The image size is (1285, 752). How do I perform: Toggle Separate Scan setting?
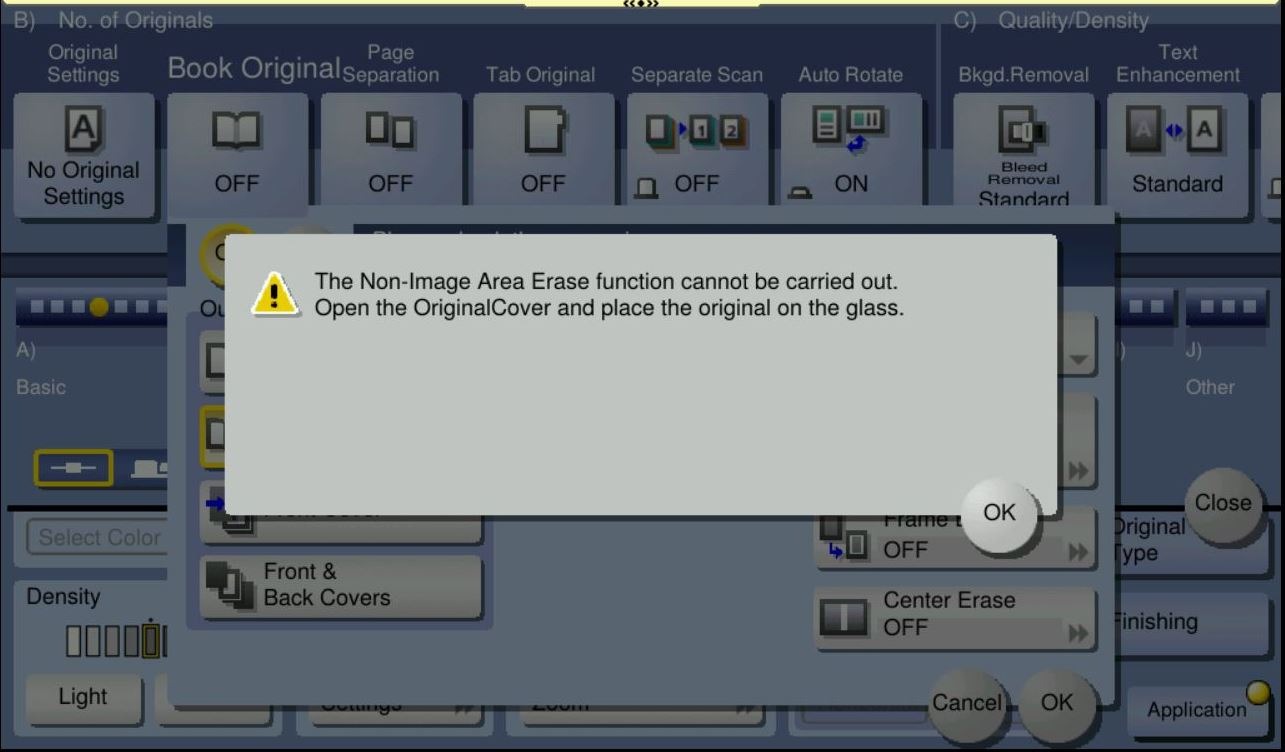tap(697, 155)
